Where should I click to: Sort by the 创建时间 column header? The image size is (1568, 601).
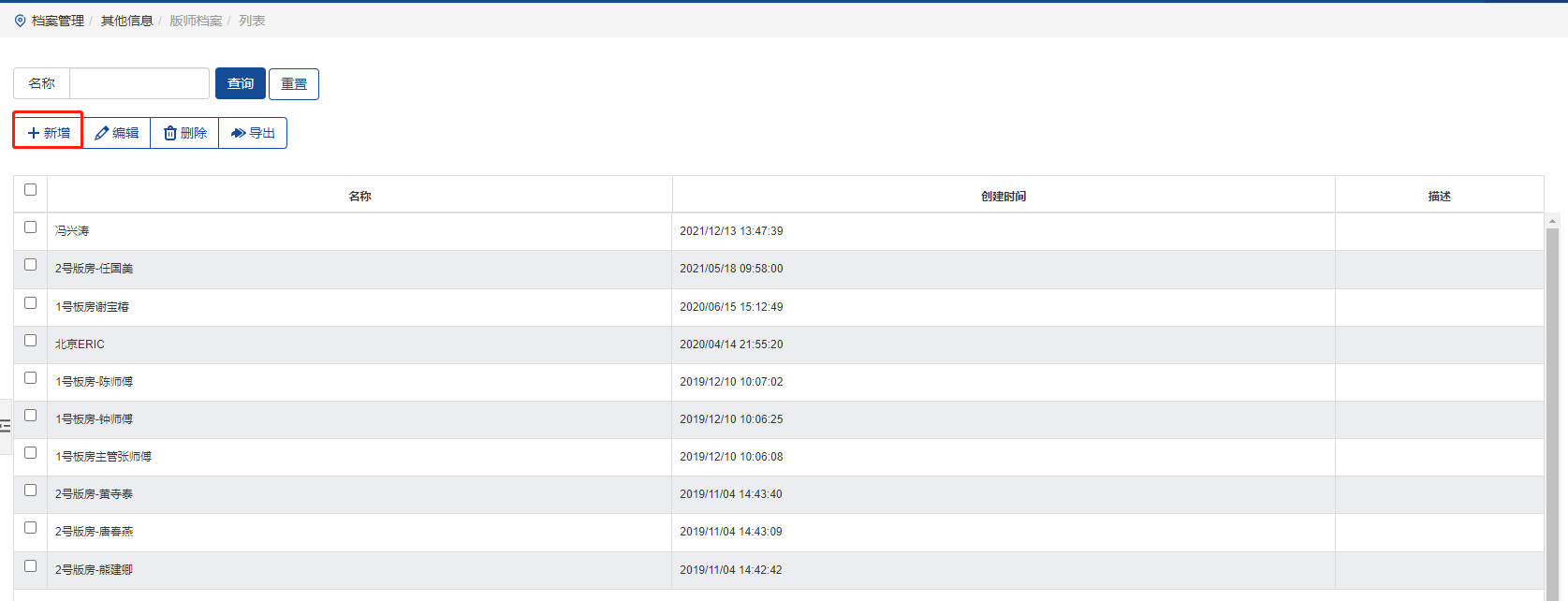[x=1004, y=196]
